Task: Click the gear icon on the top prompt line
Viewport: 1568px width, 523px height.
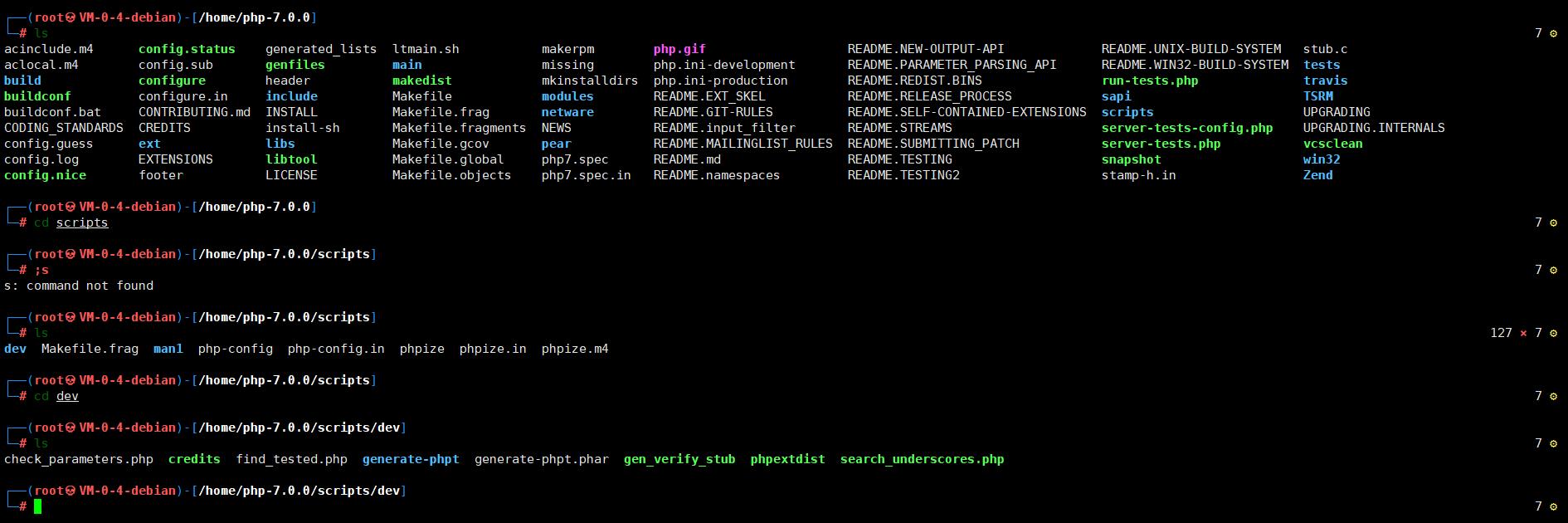Action: [x=1553, y=33]
